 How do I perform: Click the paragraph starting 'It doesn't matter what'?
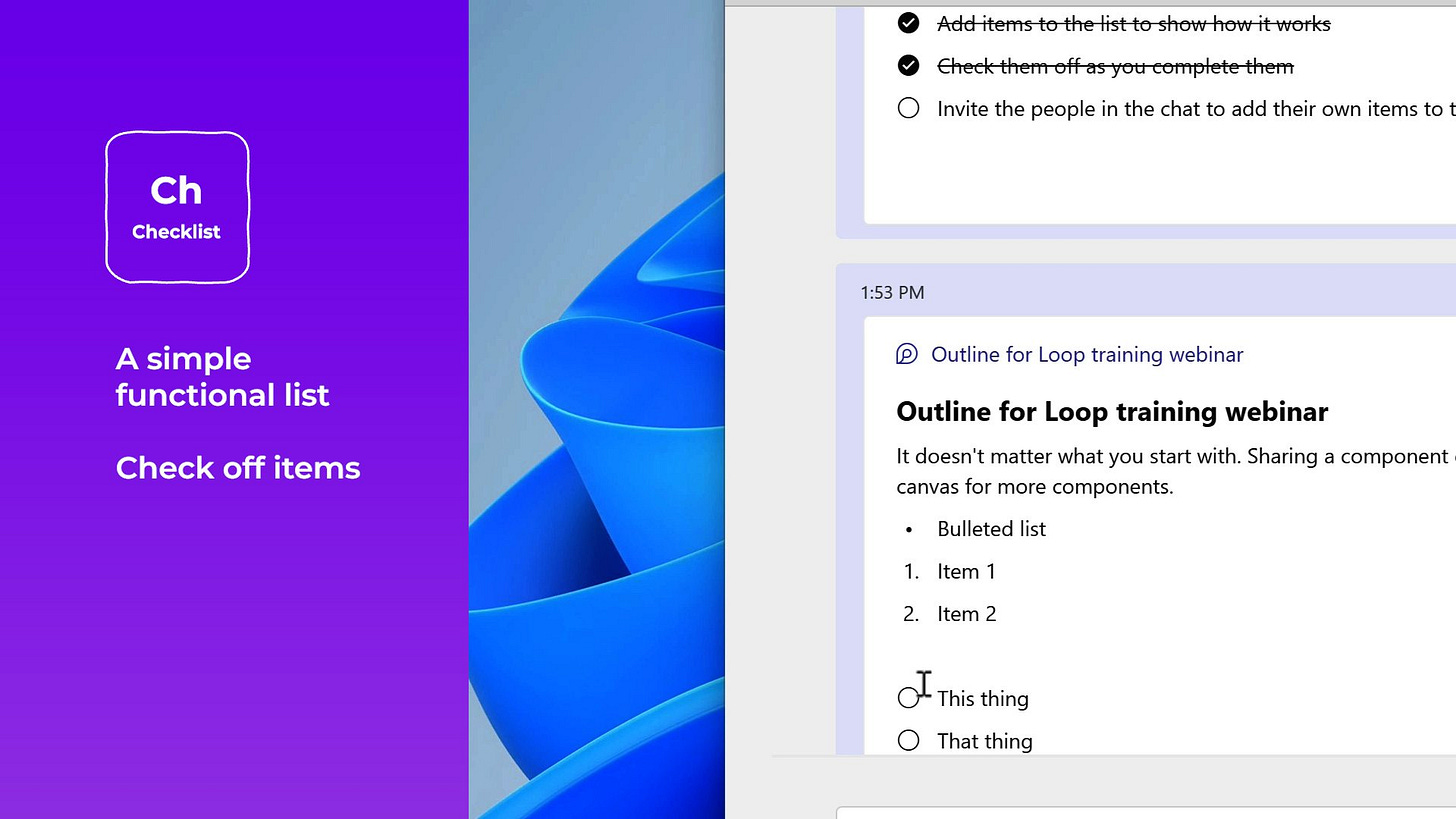pyautogui.click(x=1176, y=471)
